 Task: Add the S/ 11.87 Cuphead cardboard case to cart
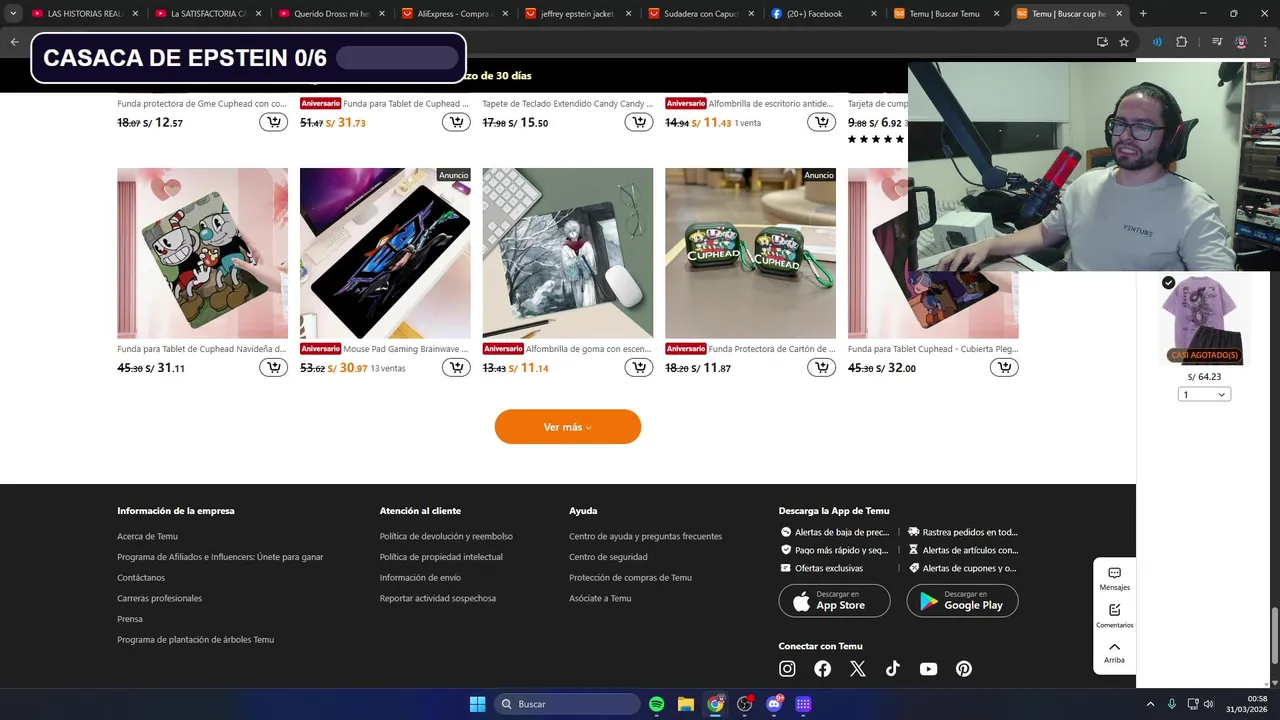click(821, 367)
